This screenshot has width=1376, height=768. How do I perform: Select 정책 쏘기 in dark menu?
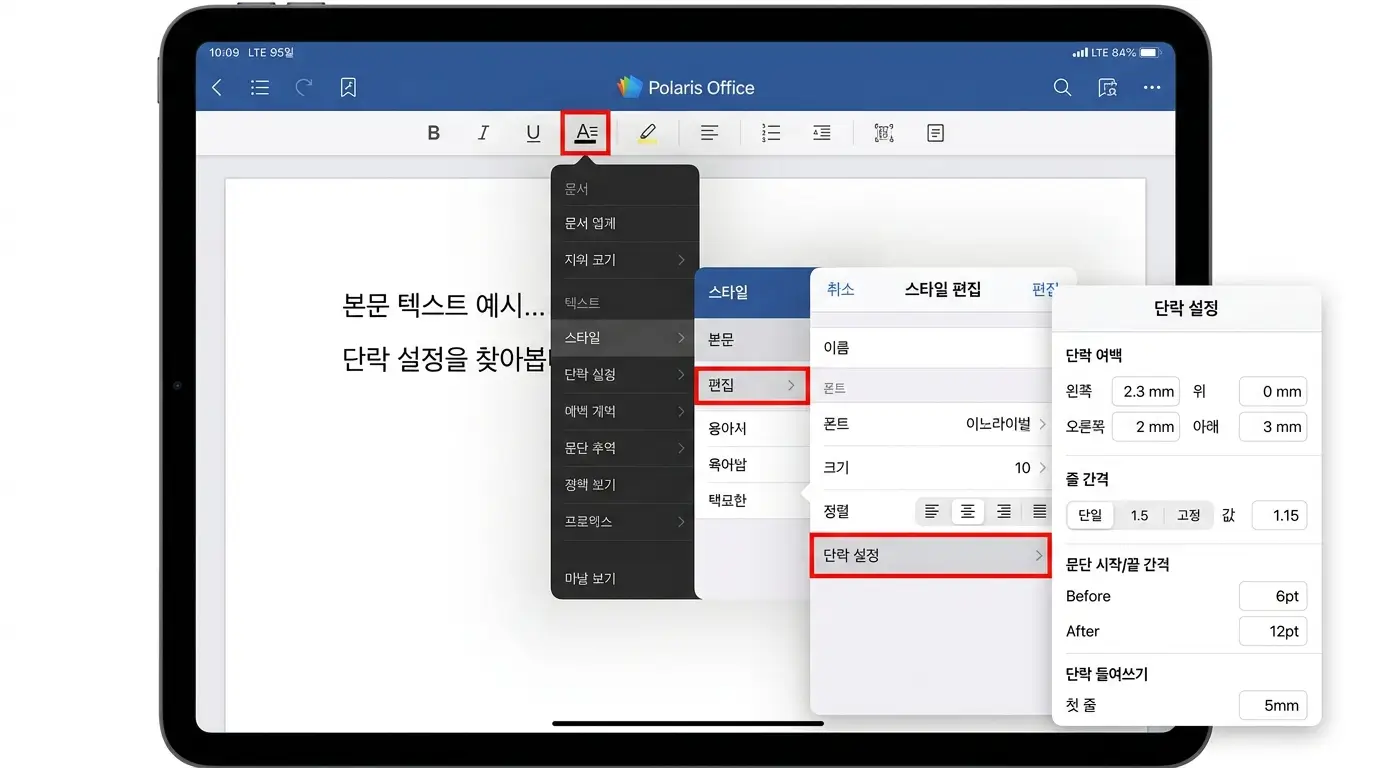pos(624,485)
